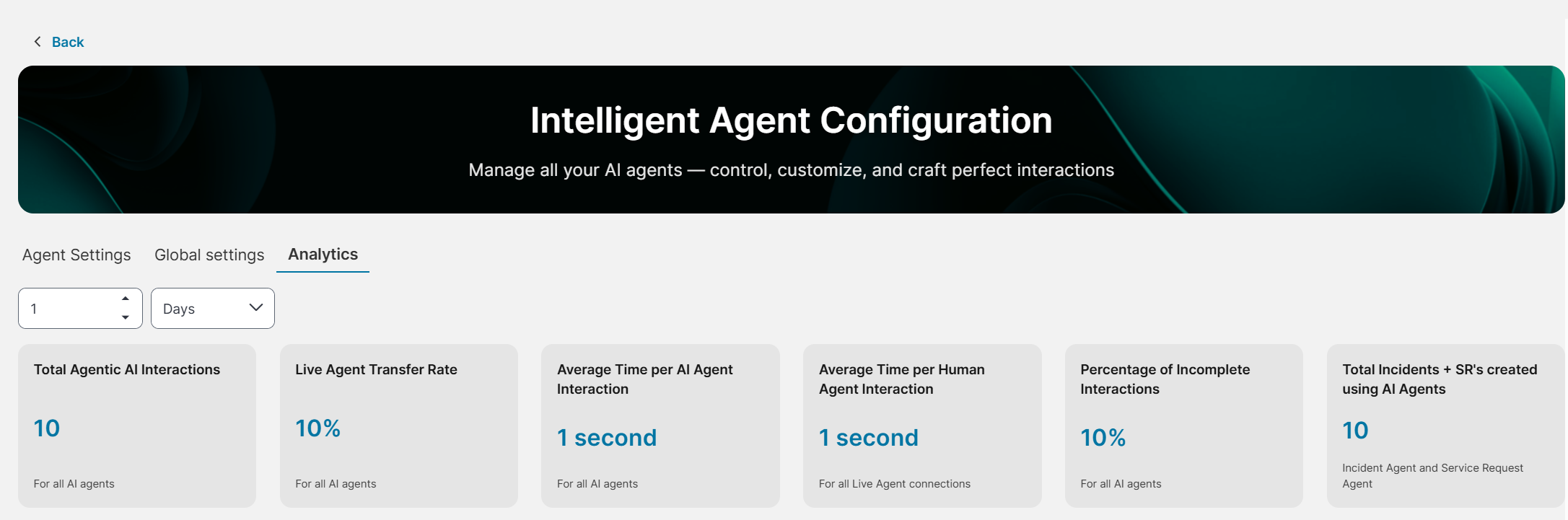The height and width of the screenshot is (520, 1568).
Task: Click the Average Time per Human Agent Interaction title
Action: [901, 379]
